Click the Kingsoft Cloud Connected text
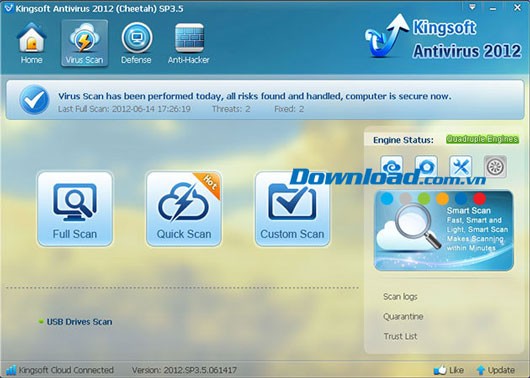The height and width of the screenshot is (378, 530). [x=66, y=370]
